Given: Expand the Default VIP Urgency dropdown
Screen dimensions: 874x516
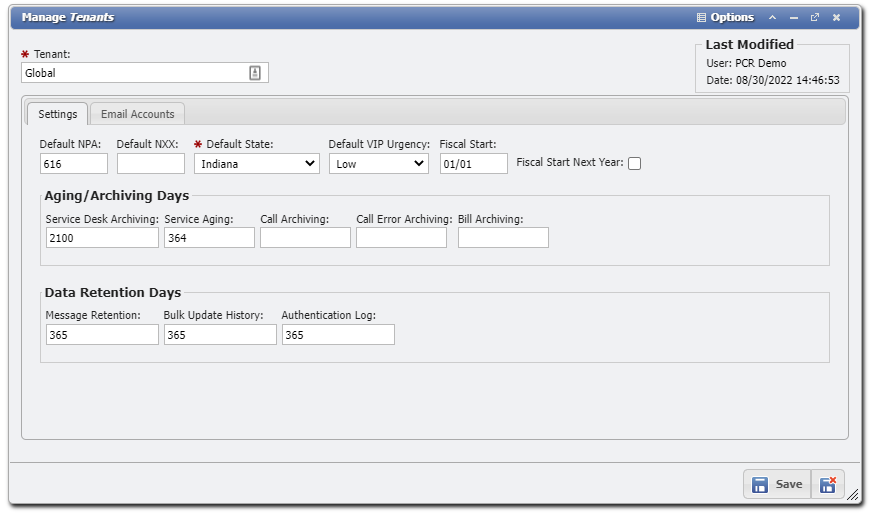Looking at the screenshot, I should [x=379, y=164].
